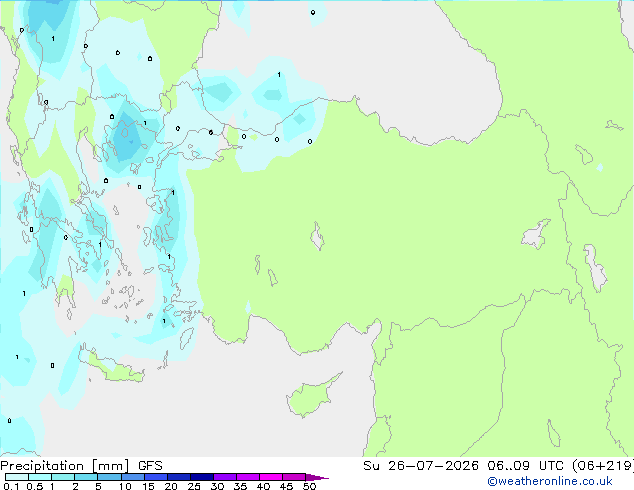Select the 0.5–1 mm legend color box

(x=40, y=477)
